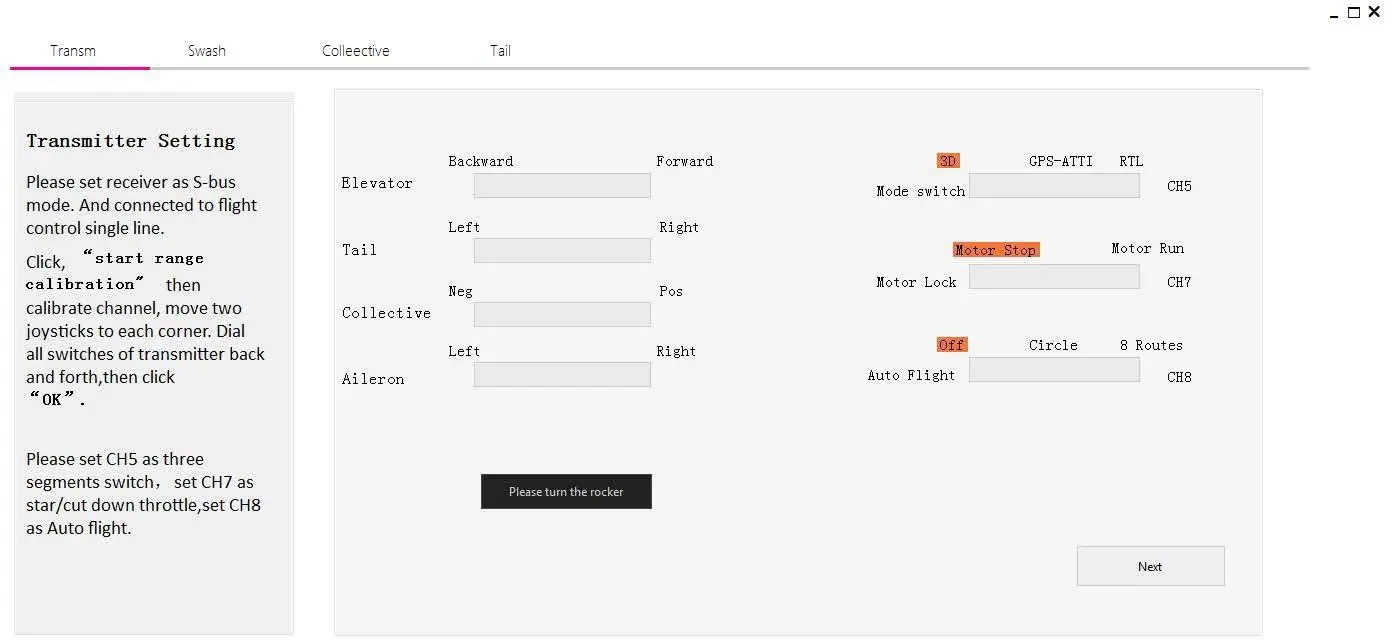Image resolution: width=1392 pixels, height=640 pixels.
Task: Click the highlighted Motor Stop label
Action: click(x=995, y=250)
